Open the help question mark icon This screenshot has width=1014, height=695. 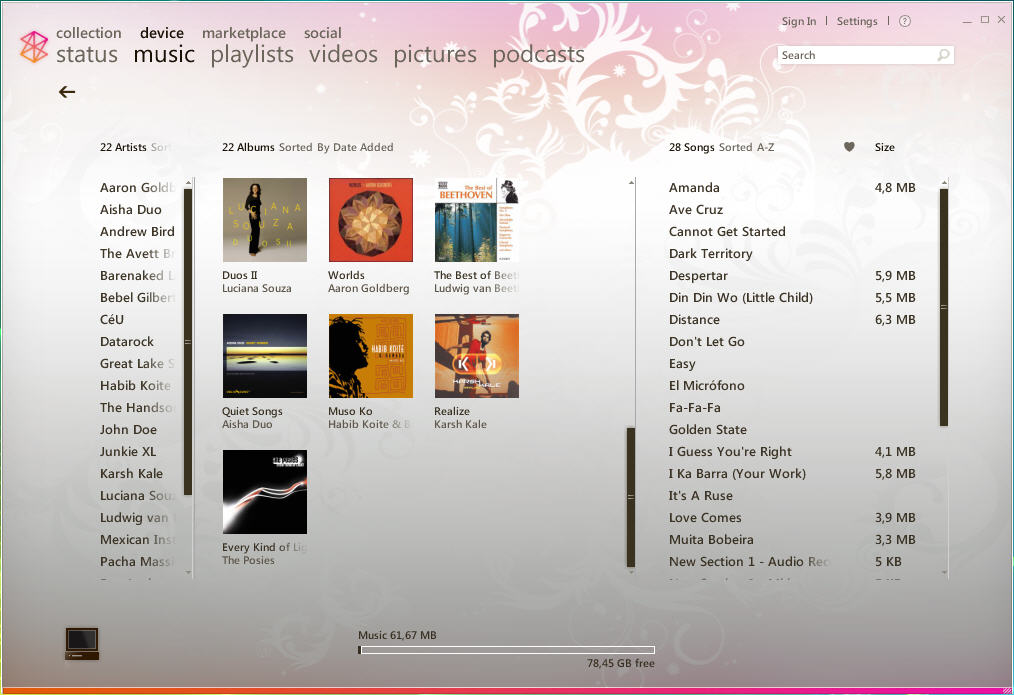point(905,22)
